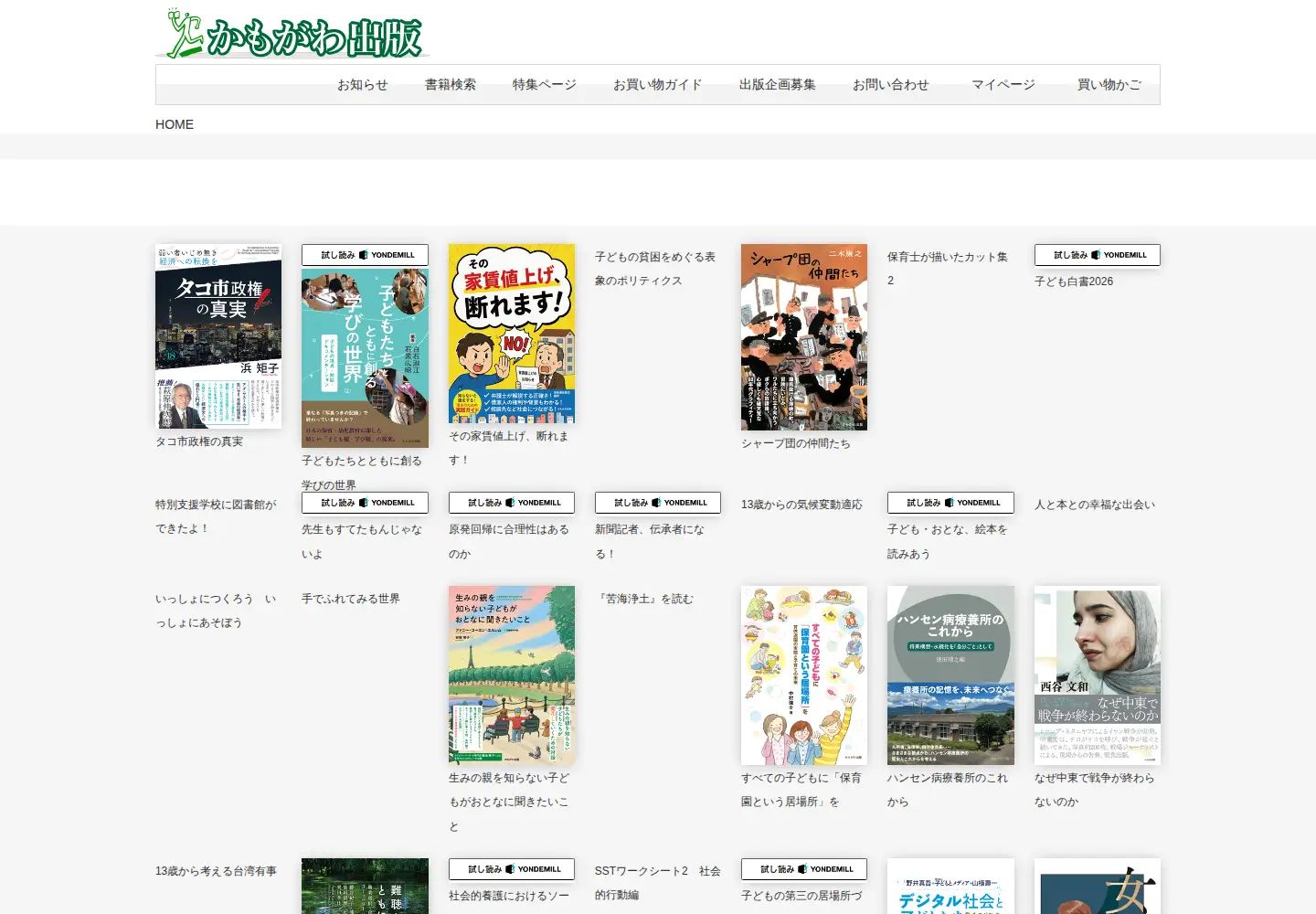
Task: Open the 生みの親を知らない子ども book cover
Action: click(x=512, y=675)
